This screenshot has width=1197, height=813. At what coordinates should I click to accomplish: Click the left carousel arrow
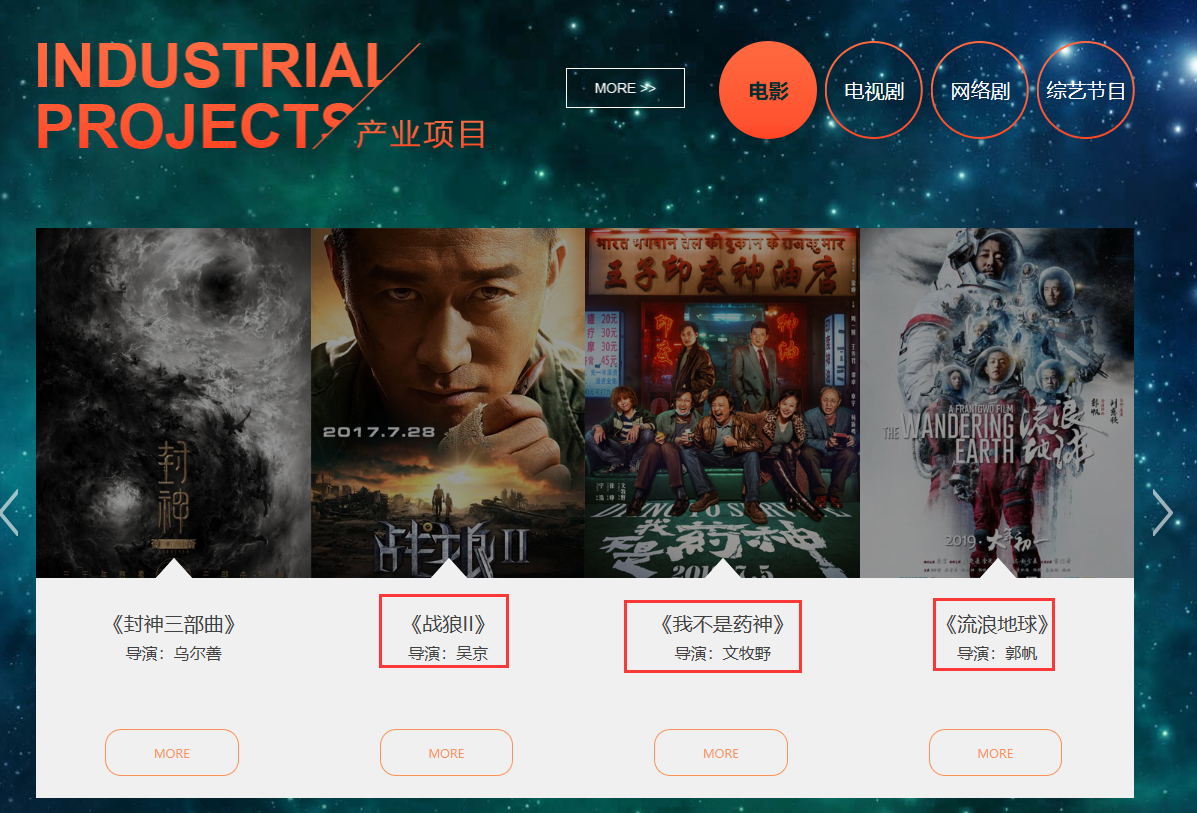click(9, 512)
